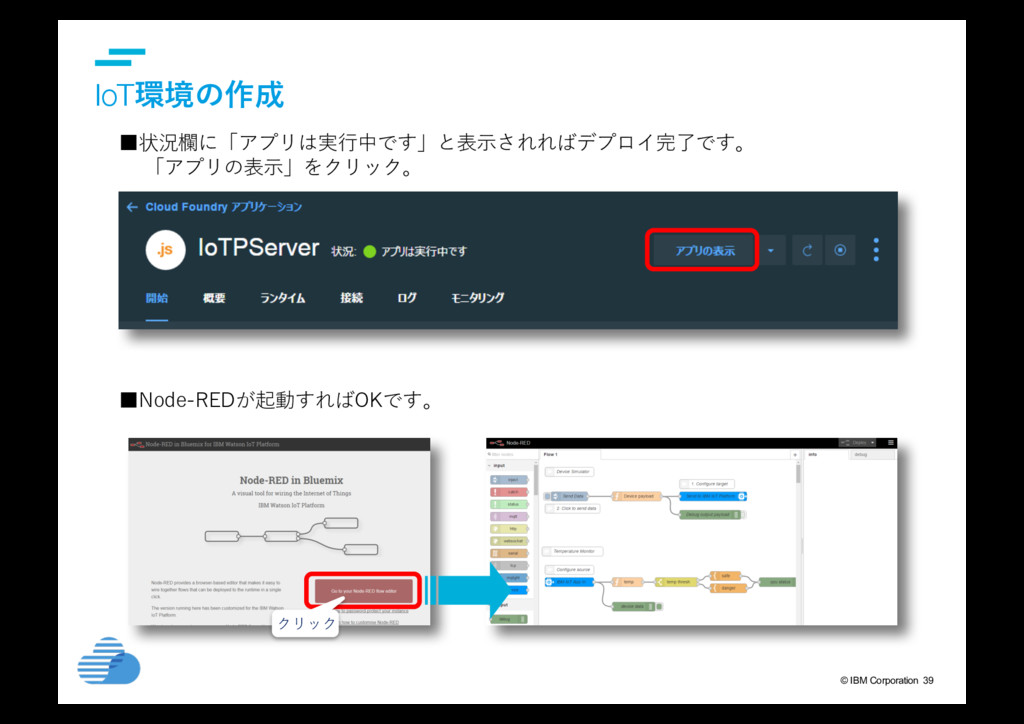Viewport: 1024px width, 724px height.
Task: Select the Send Data node
Action: coord(571,497)
